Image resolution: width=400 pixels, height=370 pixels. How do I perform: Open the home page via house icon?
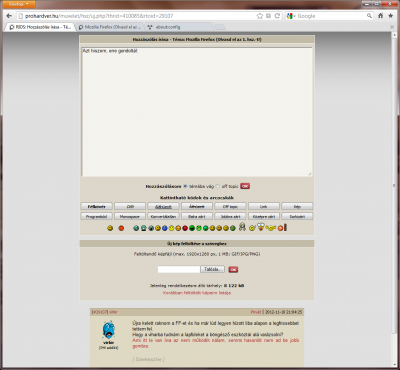pyautogui.click(x=380, y=16)
